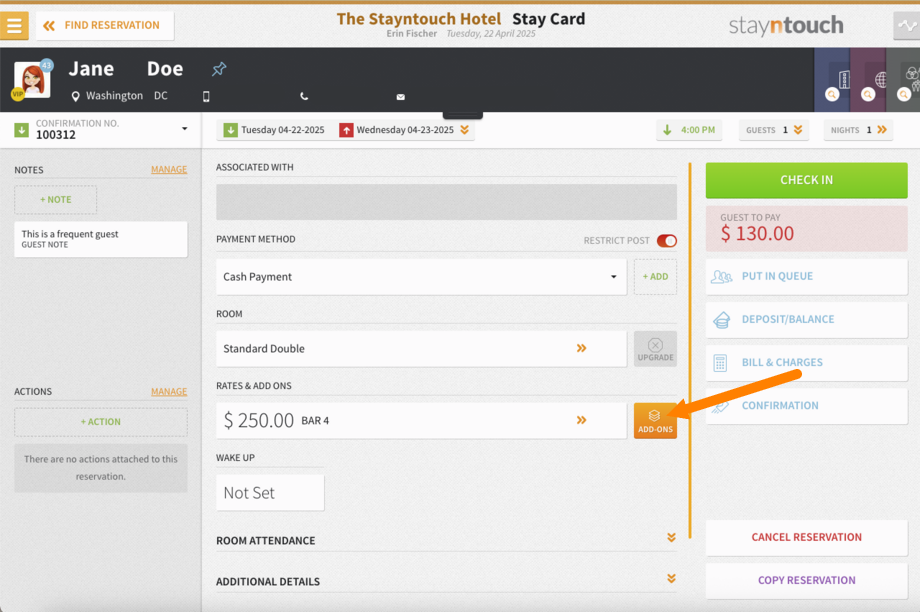Click the green down arrow beside 4:00 PM
920x612 pixels.
click(667, 130)
